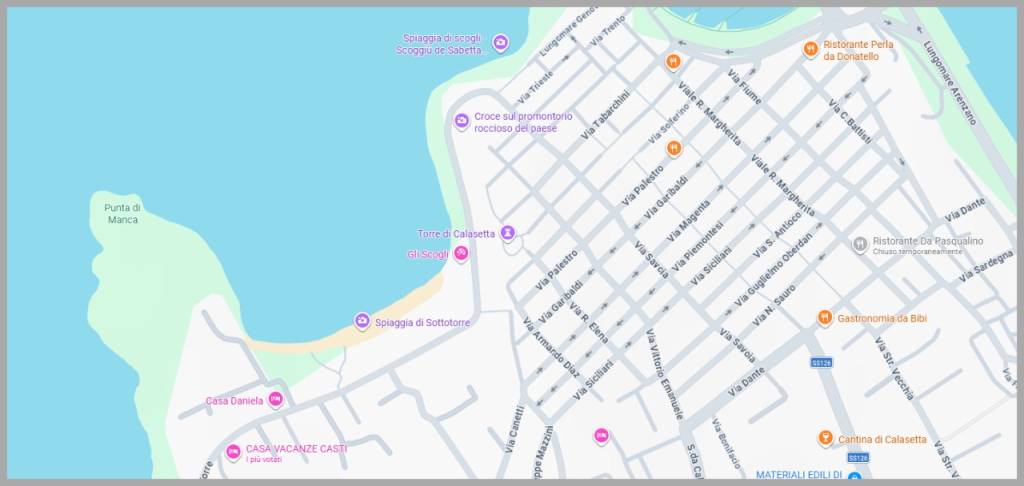The width and height of the screenshot is (1024, 486).
Task: Click the Spiaggia di scogli beach pin
Action: coord(500,43)
